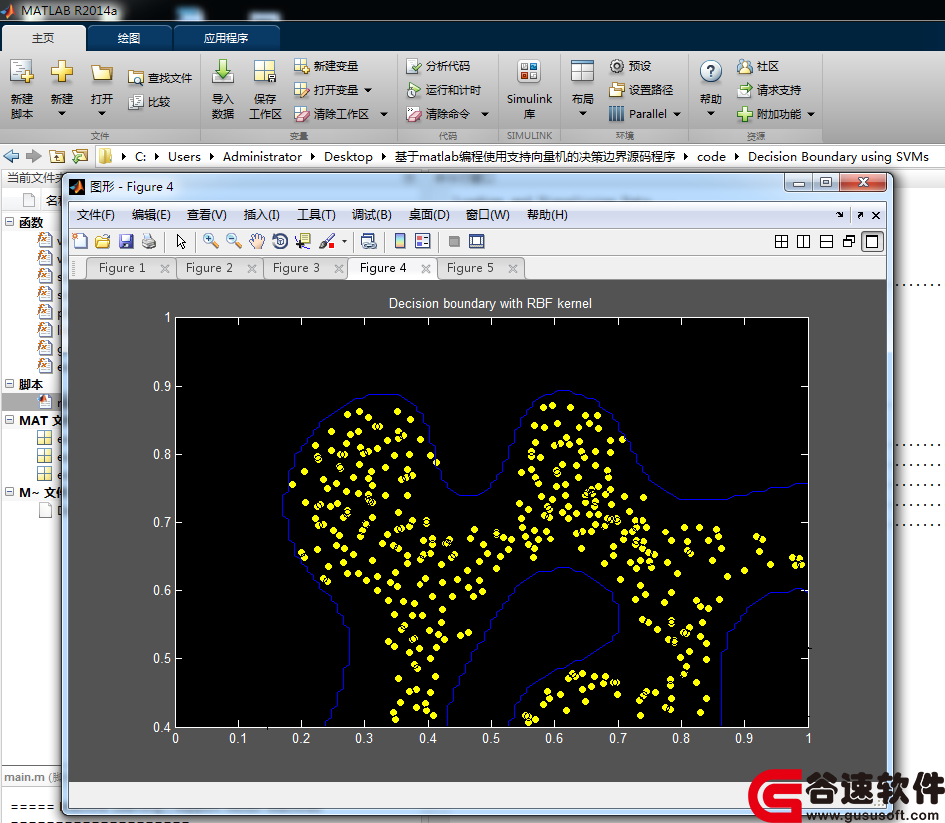This screenshot has width=945, height=823.
Task: Insert a legend via toolbar icon
Action: point(423,242)
